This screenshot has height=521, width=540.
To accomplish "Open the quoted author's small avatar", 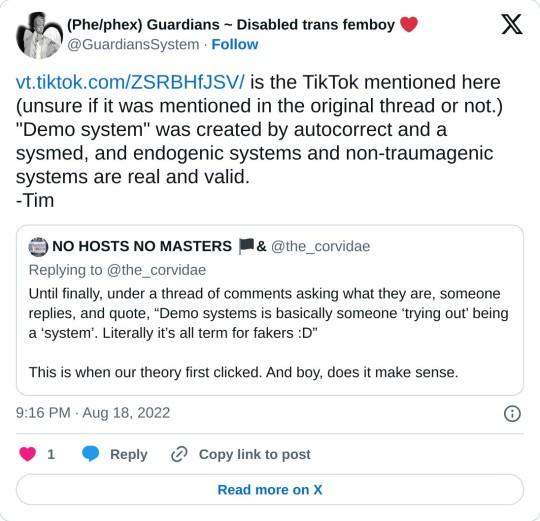I will point(38,247).
